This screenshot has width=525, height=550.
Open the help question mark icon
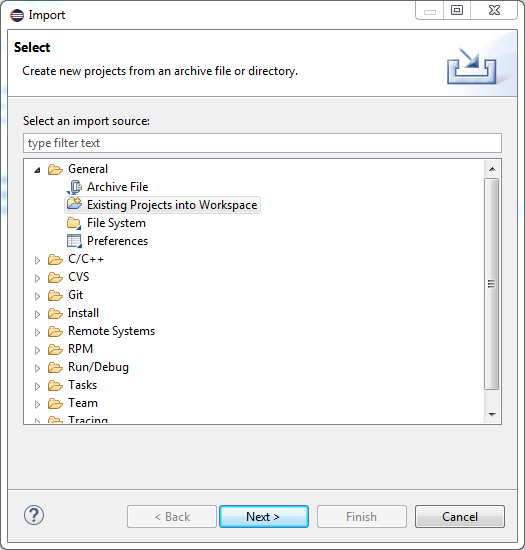tap(34, 515)
